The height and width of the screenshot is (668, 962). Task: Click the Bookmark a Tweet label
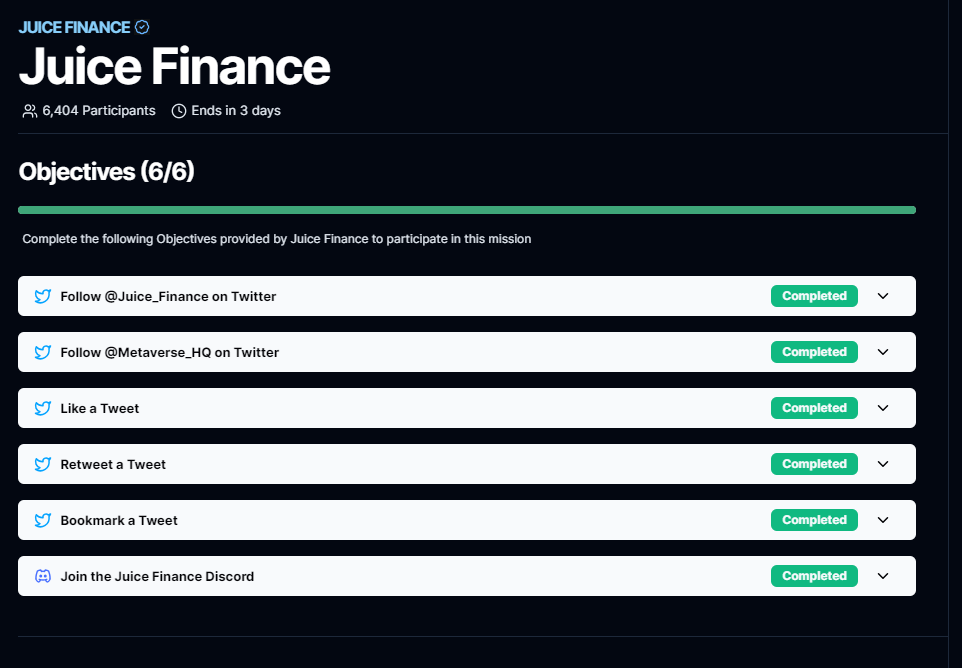[119, 520]
